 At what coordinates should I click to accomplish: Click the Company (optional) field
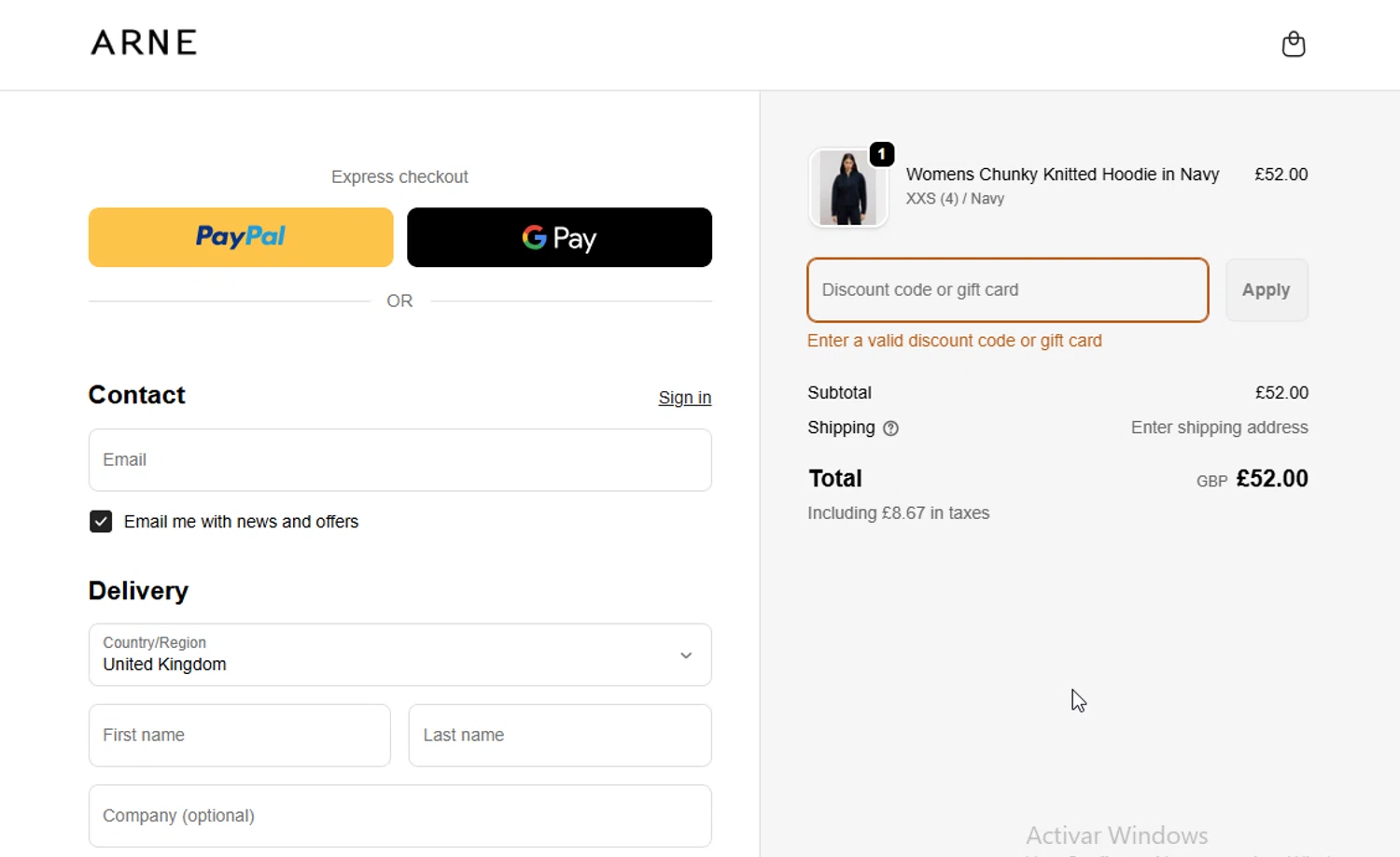click(x=399, y=816)
